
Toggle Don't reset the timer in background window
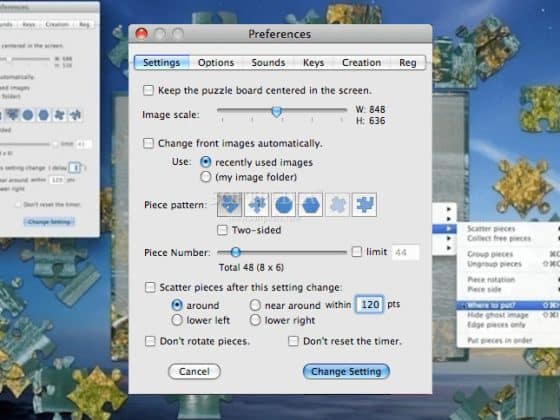tap(18, 205)
